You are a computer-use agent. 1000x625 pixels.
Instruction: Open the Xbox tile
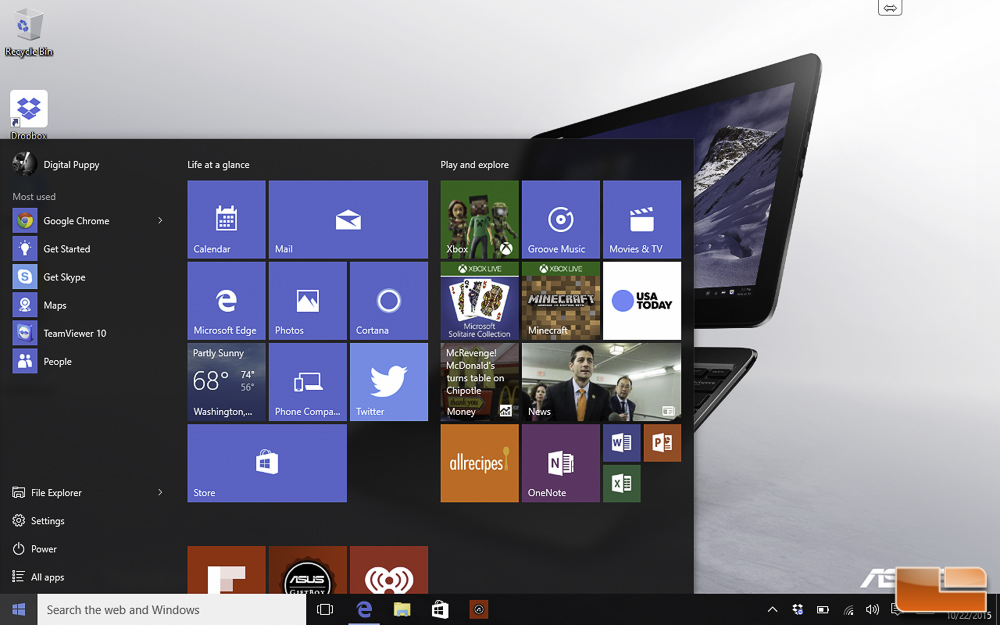click(x=480, y=219)
